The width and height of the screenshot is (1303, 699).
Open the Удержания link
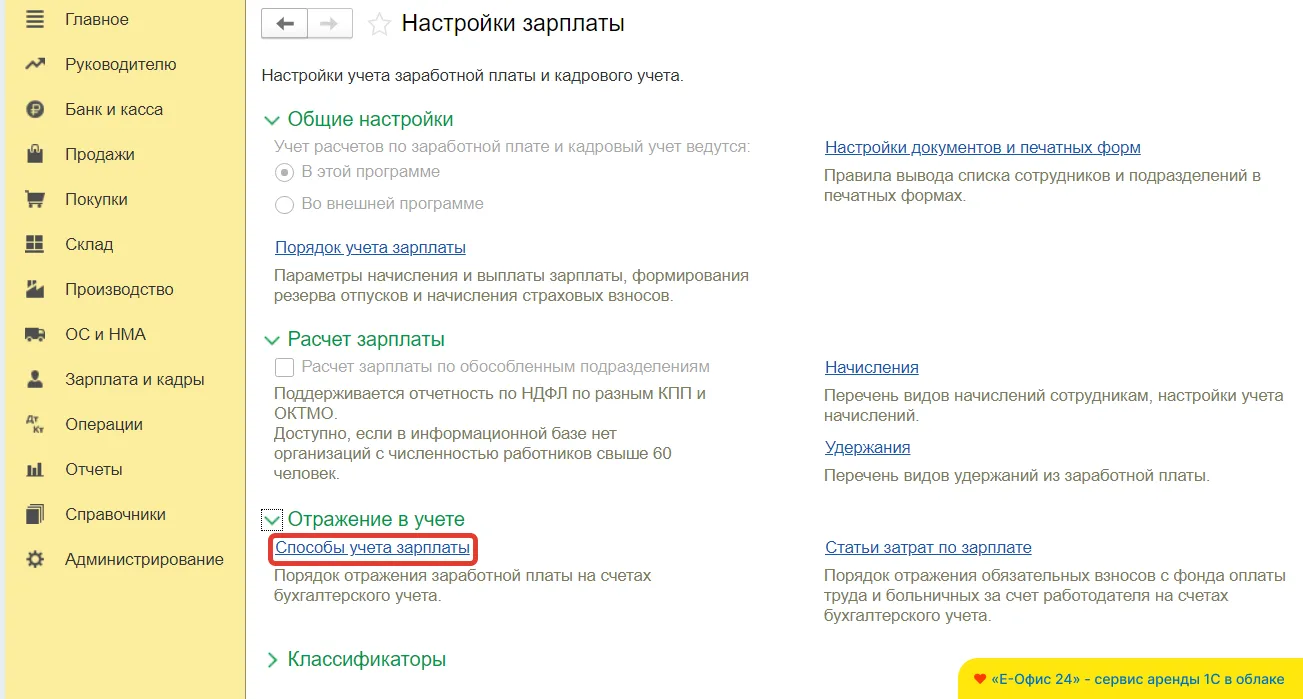click(x=868, y=447)
